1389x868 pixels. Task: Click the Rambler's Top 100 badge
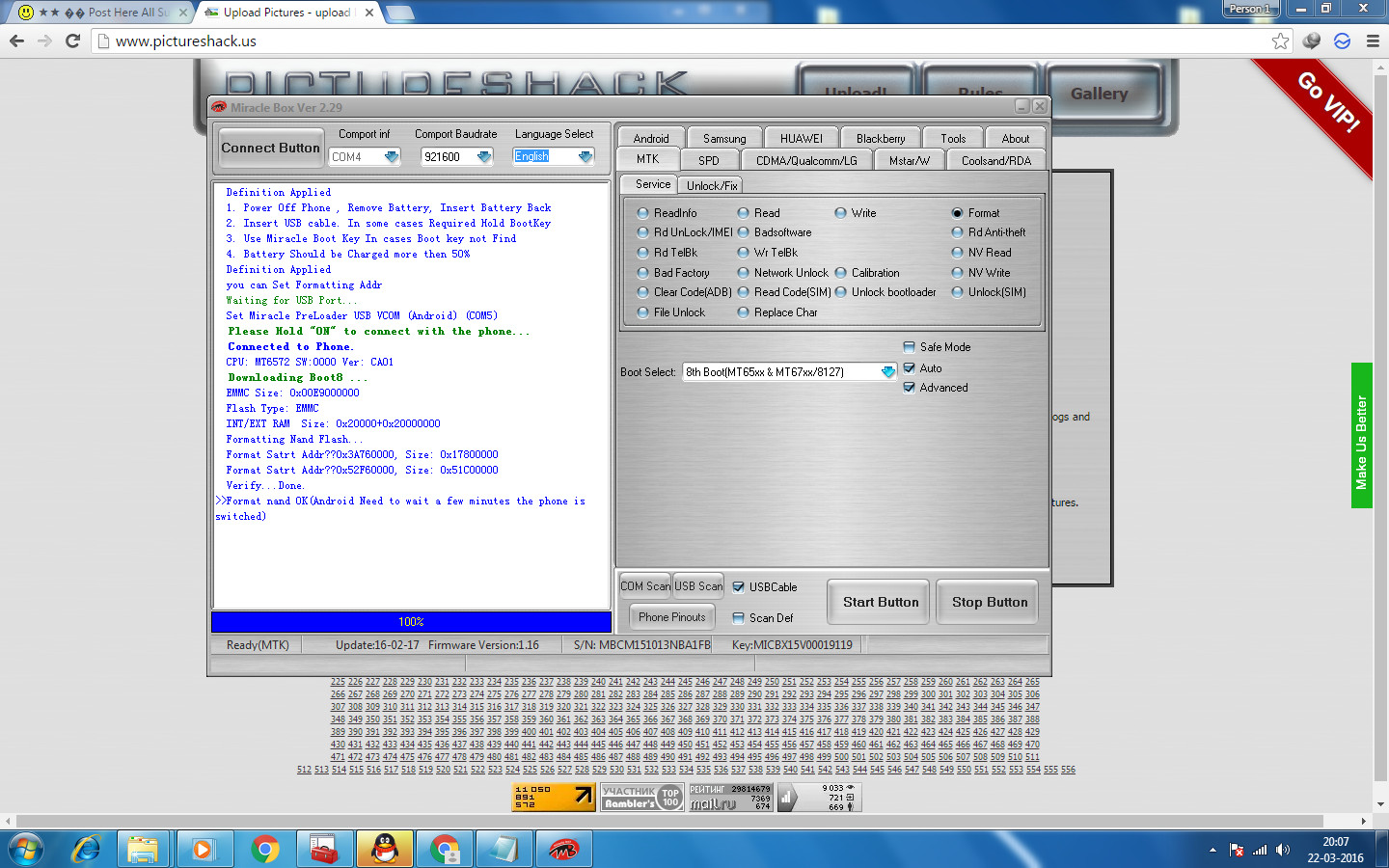click(642, 797)
